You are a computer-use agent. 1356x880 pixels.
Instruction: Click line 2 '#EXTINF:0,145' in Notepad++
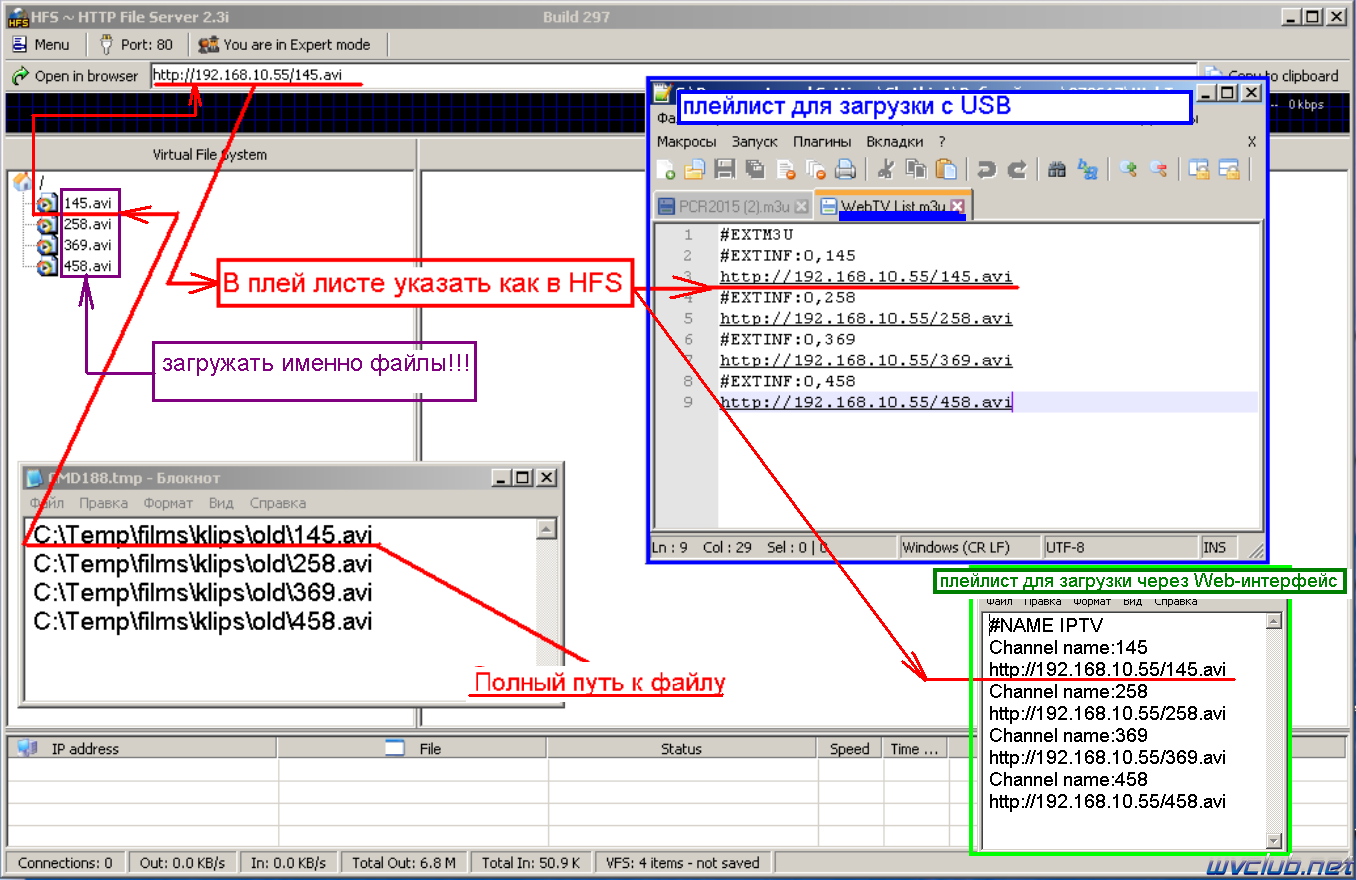coord(787,256)
